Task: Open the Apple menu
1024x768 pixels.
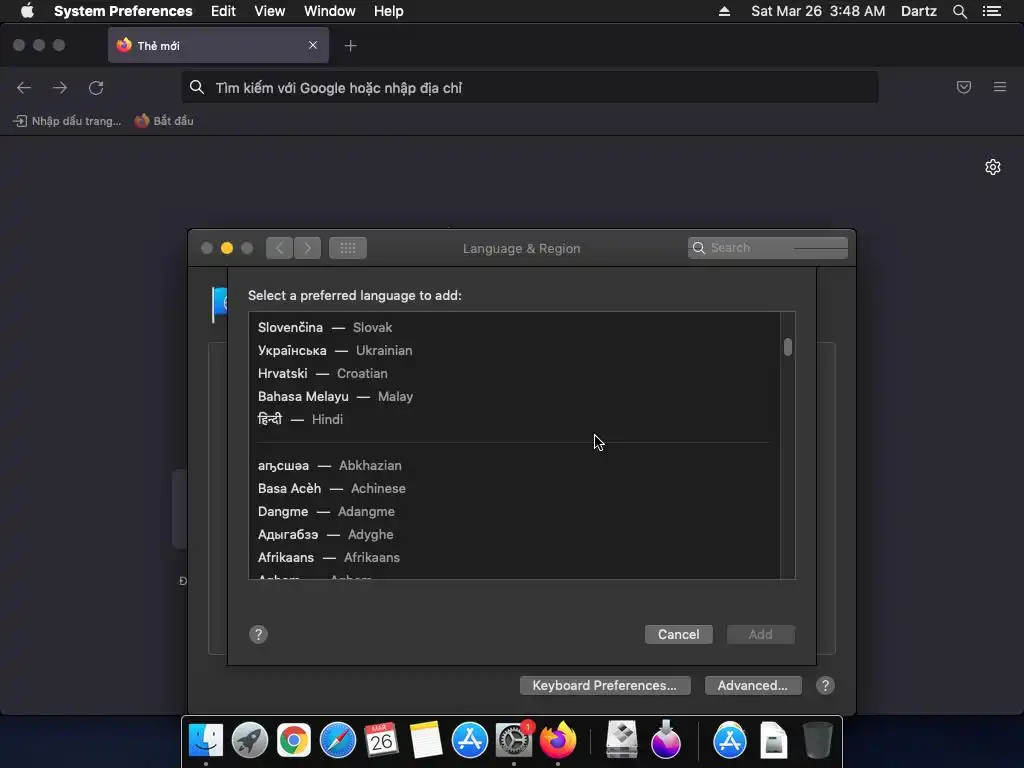Action: tap(27, 11)
